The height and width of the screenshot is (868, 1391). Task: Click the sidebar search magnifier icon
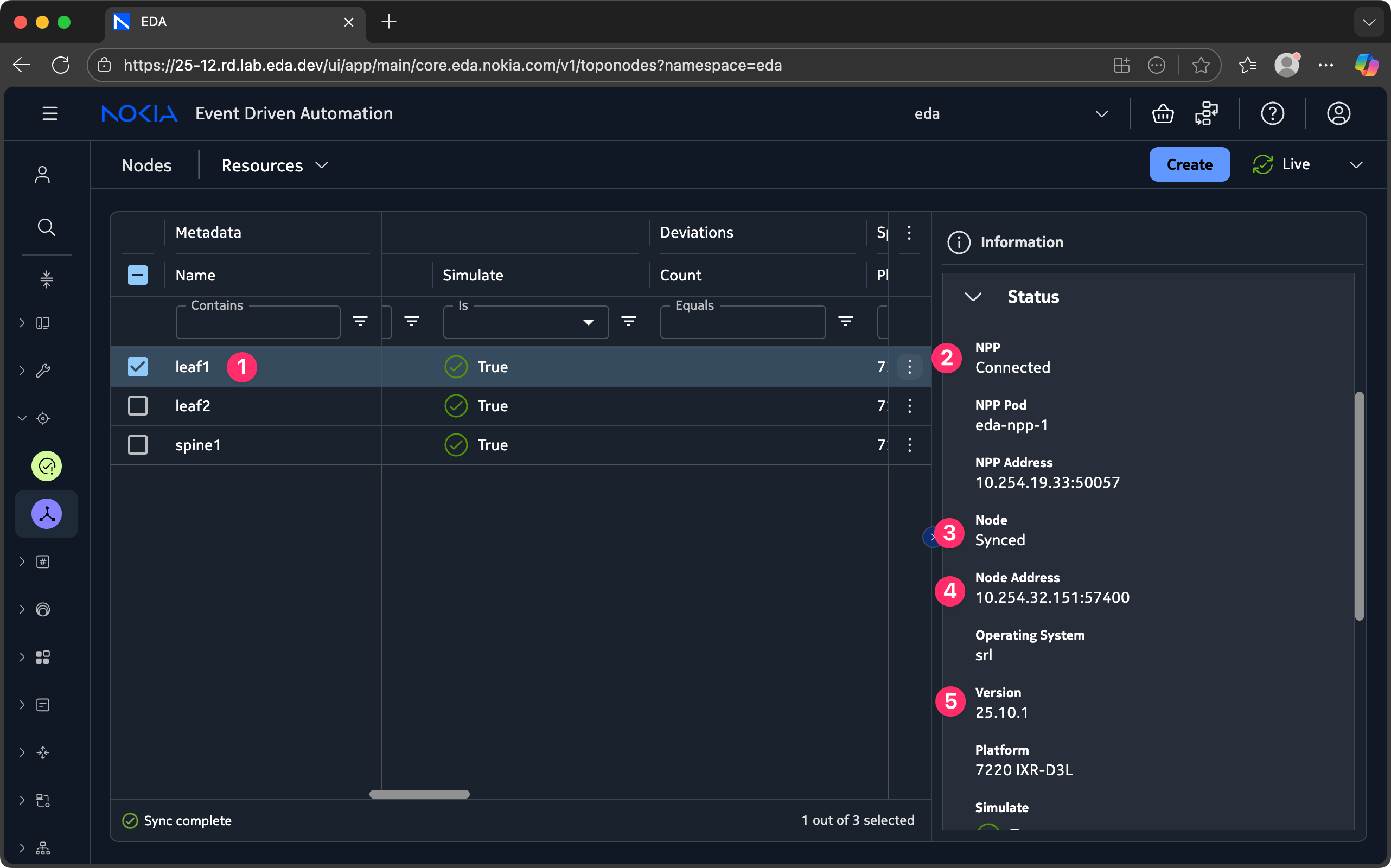(x=46, y=227)
